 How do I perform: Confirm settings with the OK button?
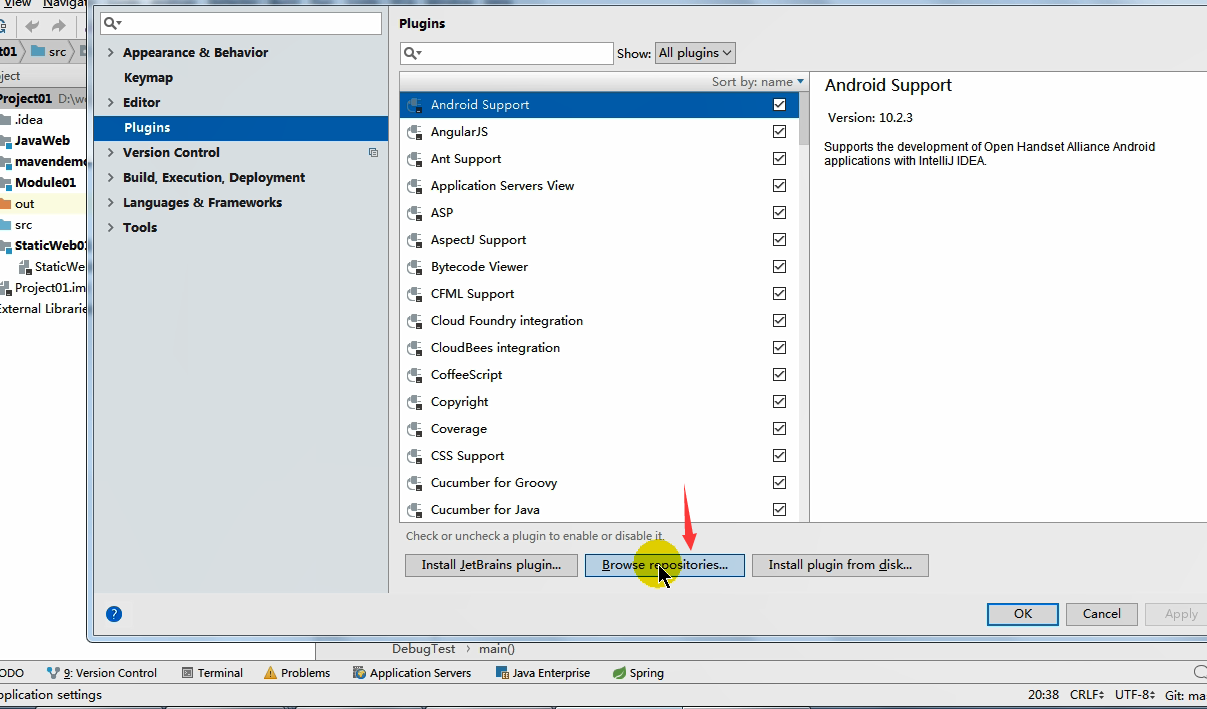coord(1022,614)
